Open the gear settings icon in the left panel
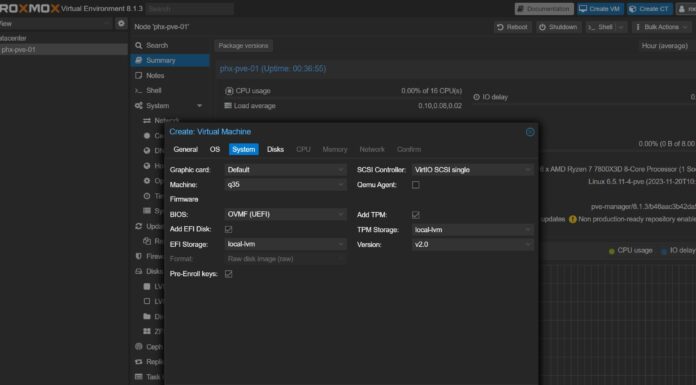The height and width of the screenshot is (385, 696). [x=121, y=24]
